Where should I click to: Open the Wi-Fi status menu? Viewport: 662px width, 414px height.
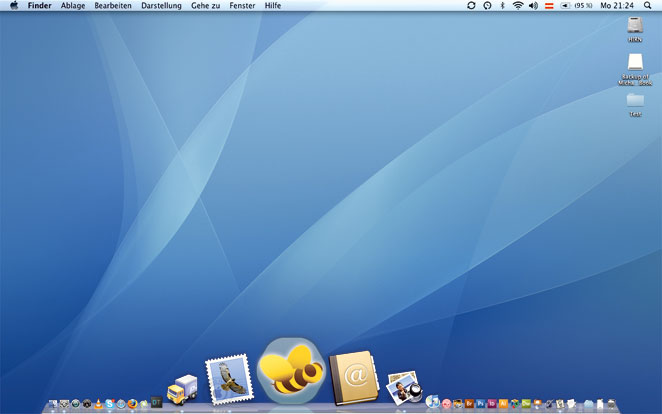click(x=517, y=6)
